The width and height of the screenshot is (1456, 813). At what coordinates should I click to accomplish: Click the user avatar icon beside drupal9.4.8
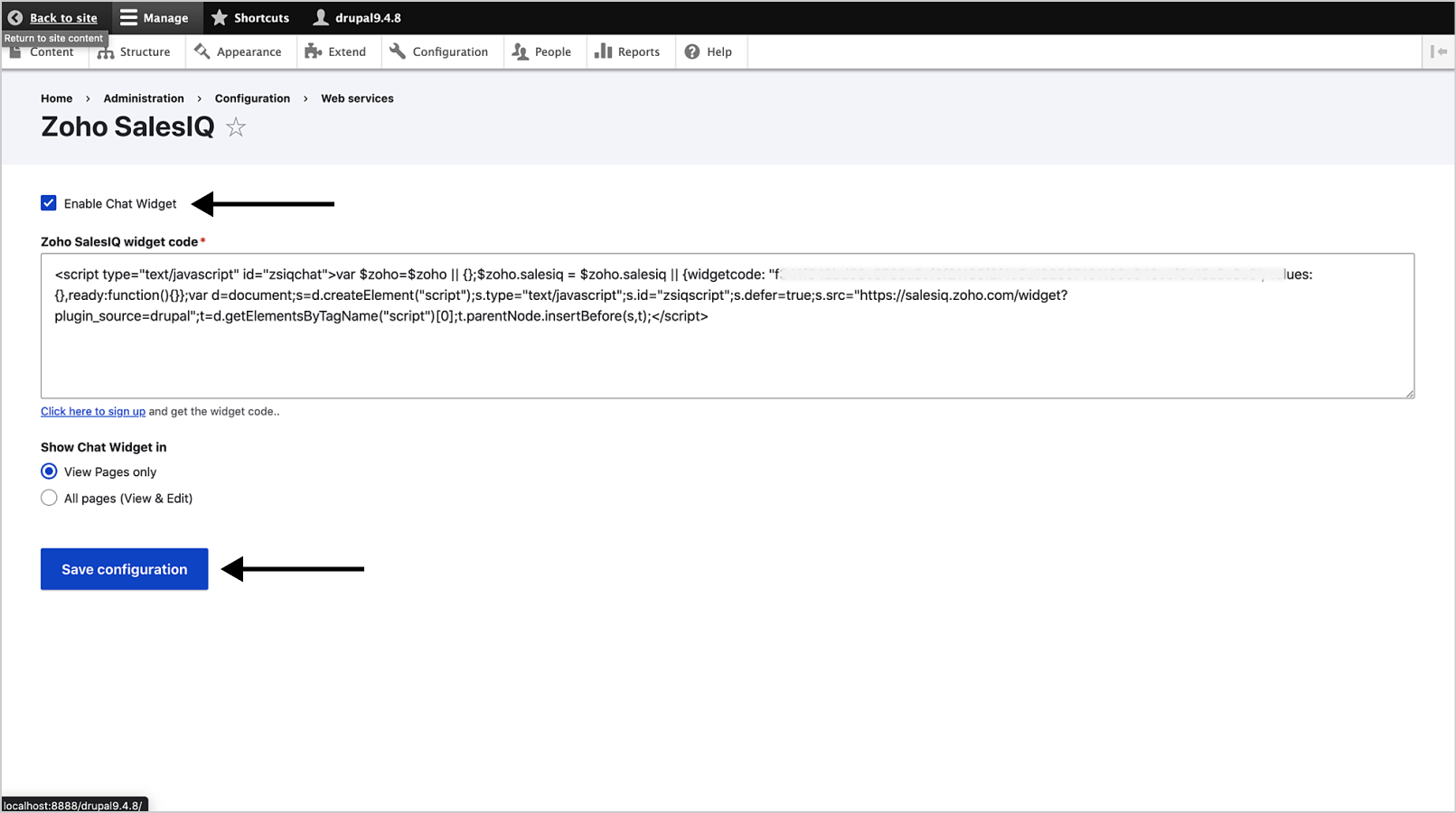point(321,17)
